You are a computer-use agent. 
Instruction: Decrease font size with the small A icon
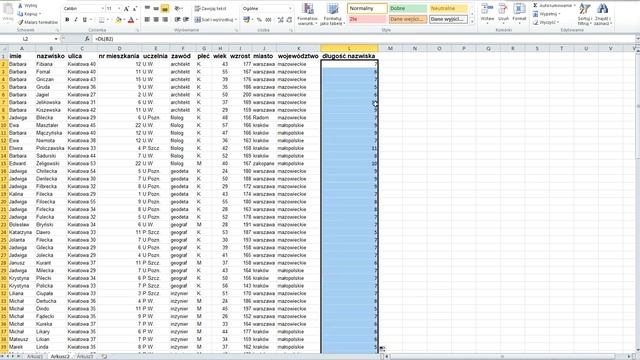[135, 9]
